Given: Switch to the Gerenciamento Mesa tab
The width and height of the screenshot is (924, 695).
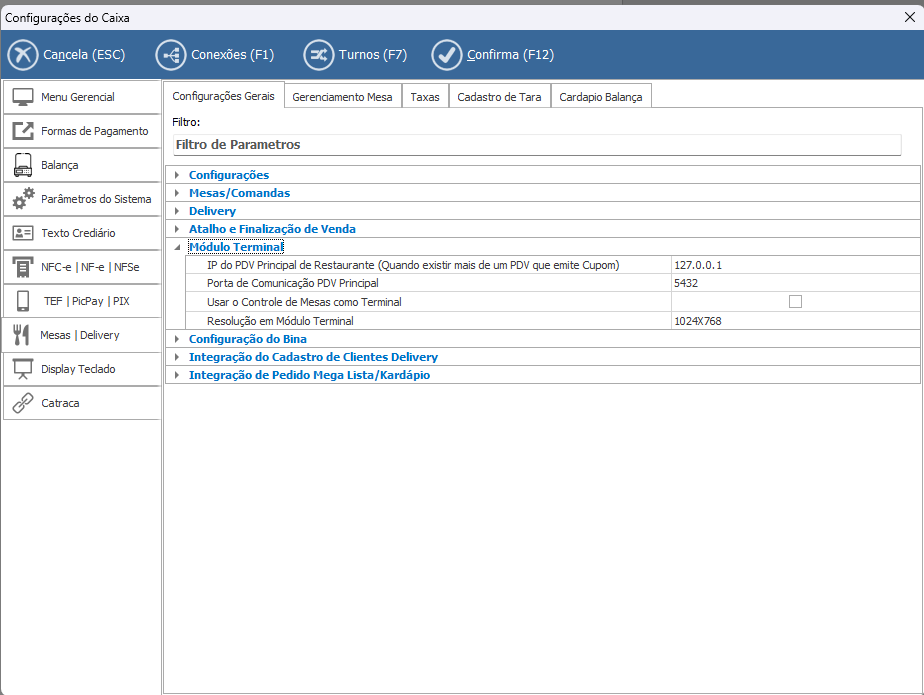Looking at the screenshot, I should [x=342, y=96].
